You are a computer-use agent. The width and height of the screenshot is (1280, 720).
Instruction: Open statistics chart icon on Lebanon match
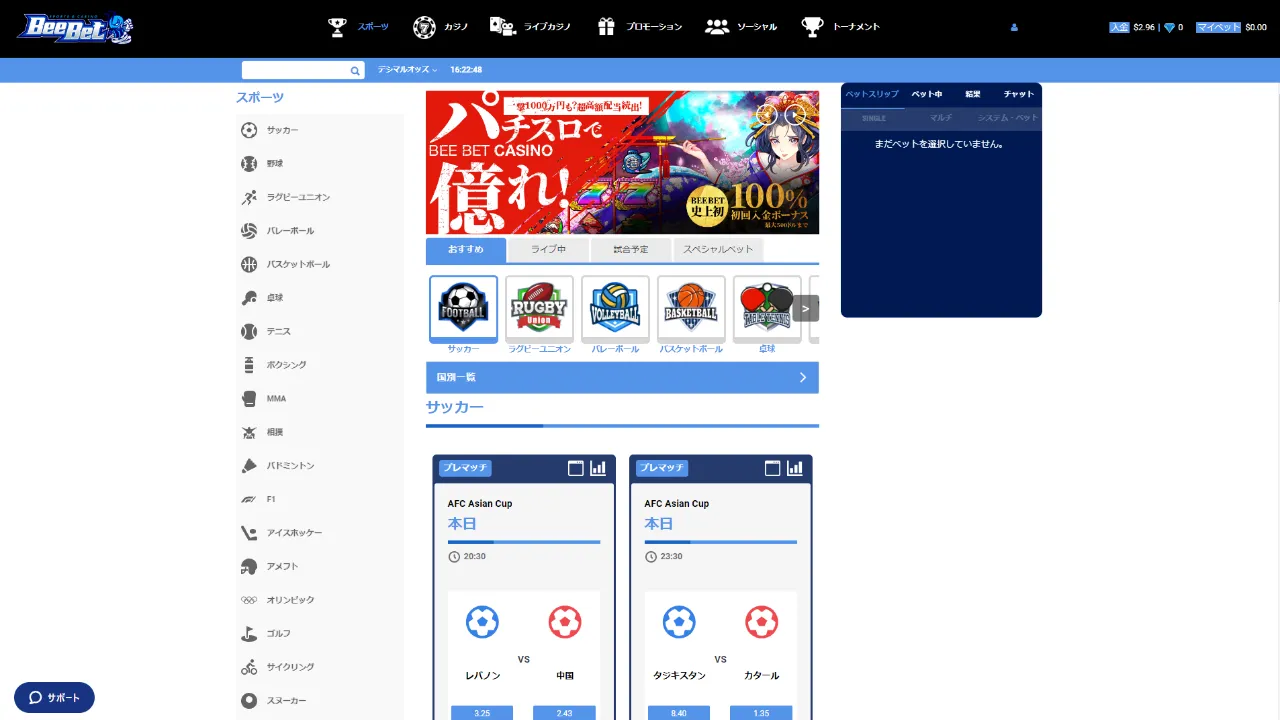(598, 468)
